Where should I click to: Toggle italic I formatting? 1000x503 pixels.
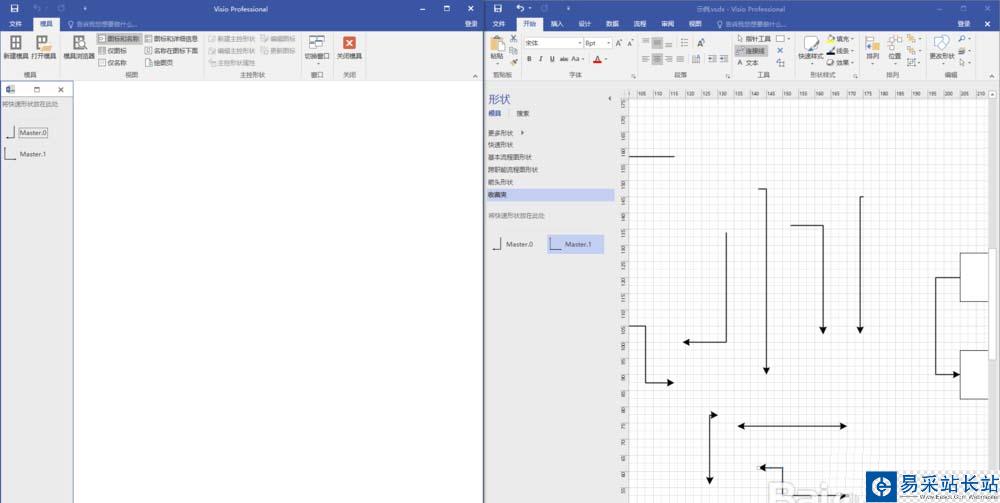540,59
